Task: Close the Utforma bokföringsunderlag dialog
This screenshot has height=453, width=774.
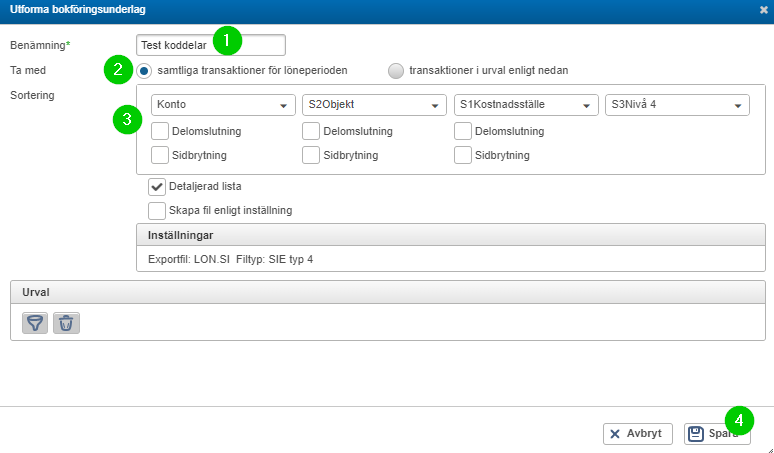Action: [x=764, y=10]
